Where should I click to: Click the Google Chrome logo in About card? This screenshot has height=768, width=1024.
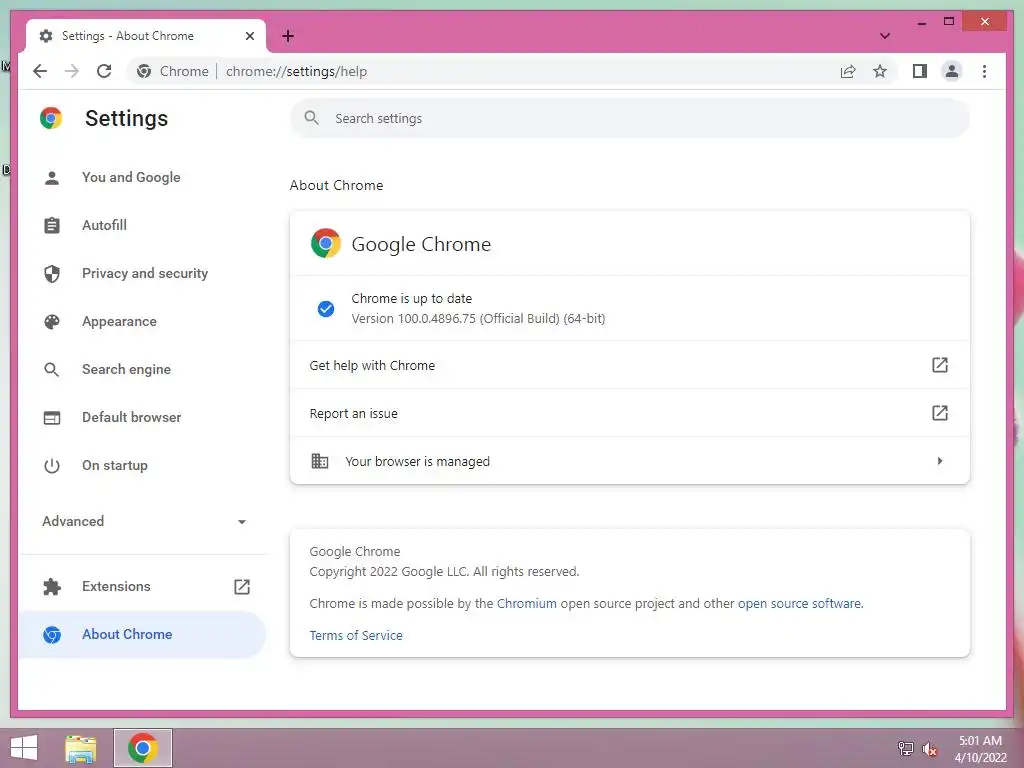tap(326, 244)
